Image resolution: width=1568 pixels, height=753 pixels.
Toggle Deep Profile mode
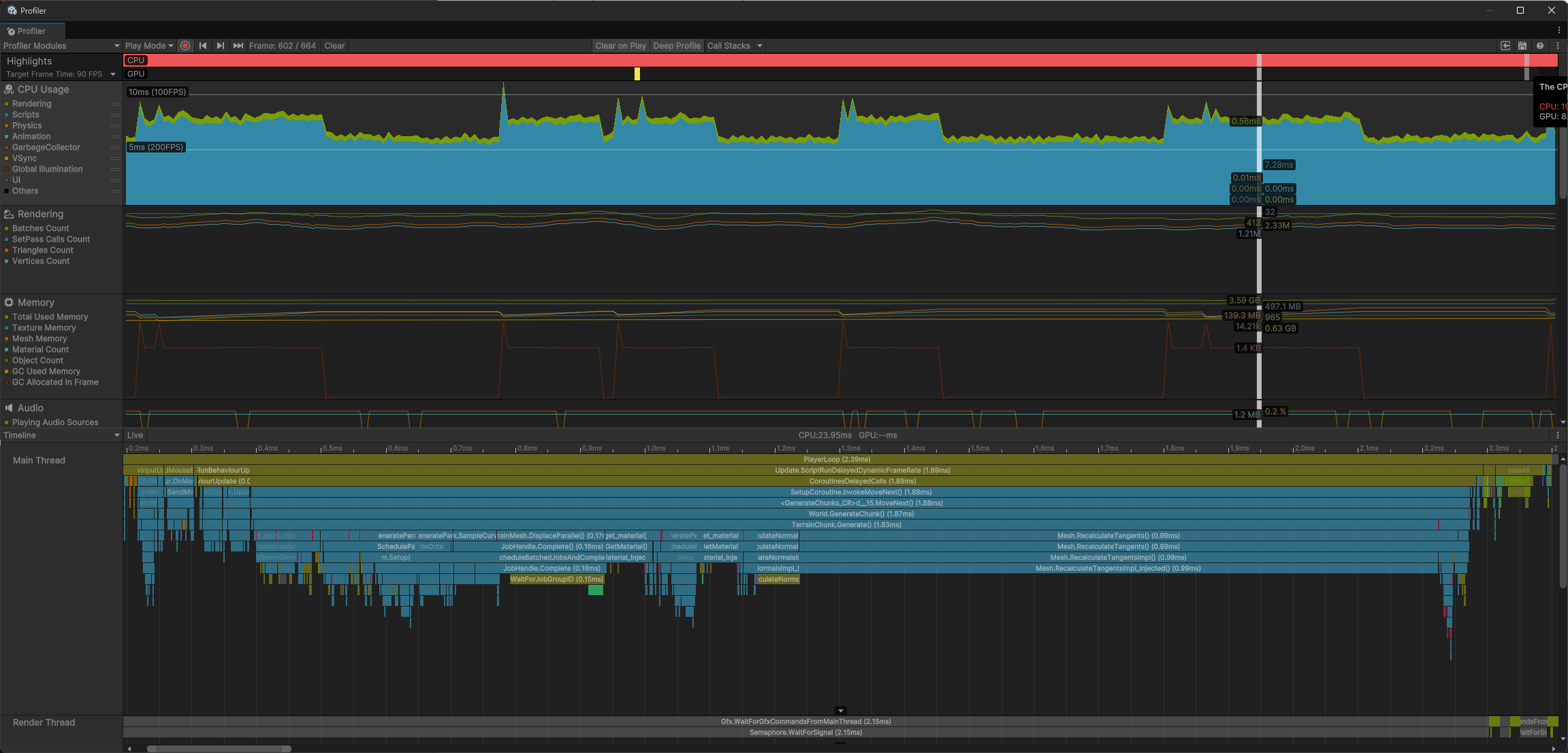coord(676,46)
